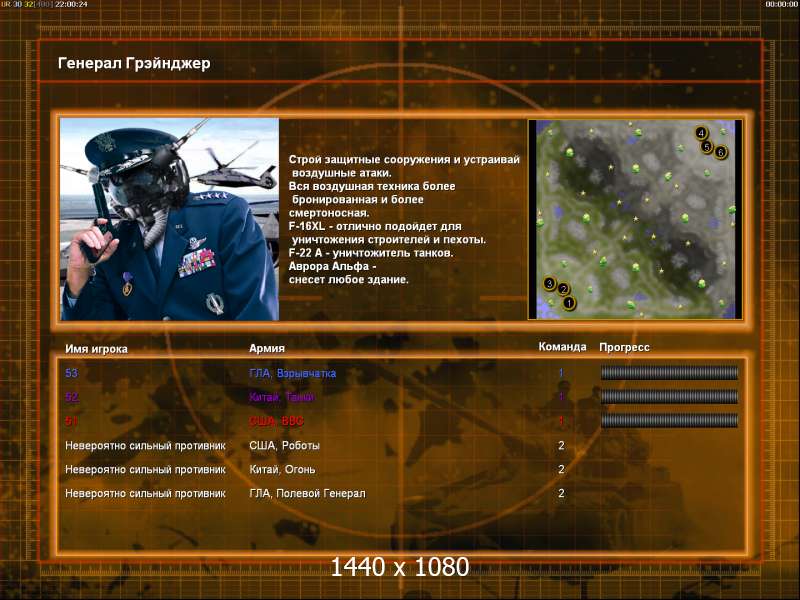This screenshot has height=600, width=800.
Task: Click start position marker 4 on minimap
Action: 701,133
